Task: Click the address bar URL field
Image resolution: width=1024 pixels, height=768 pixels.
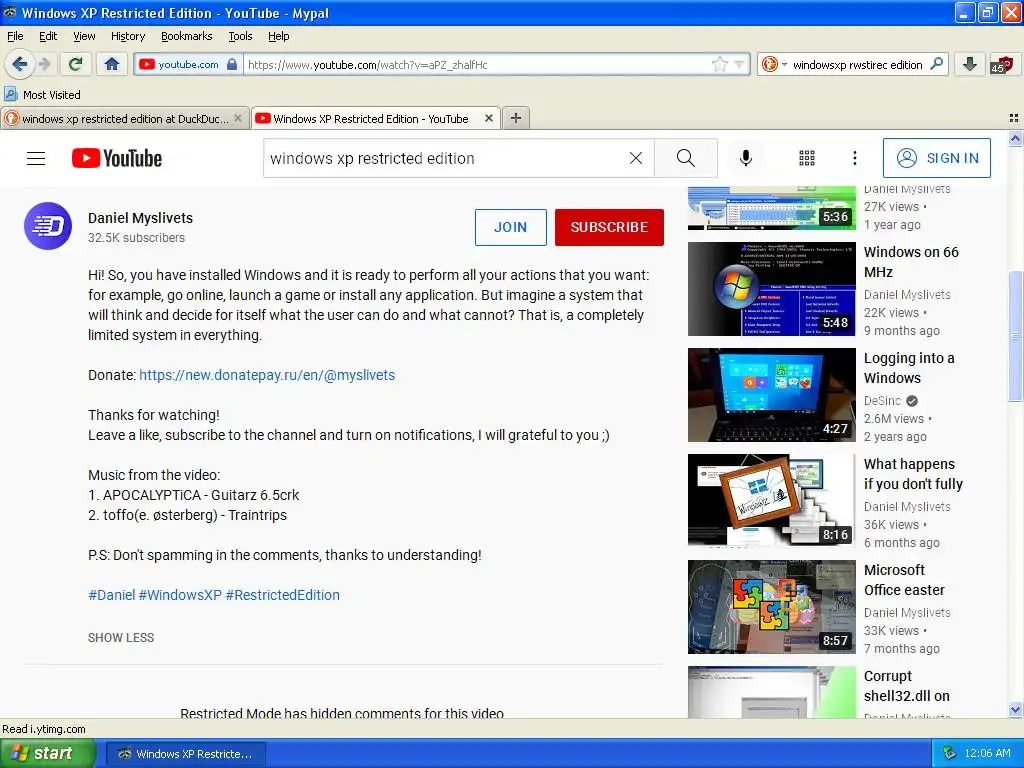Action: coord(477,65)
